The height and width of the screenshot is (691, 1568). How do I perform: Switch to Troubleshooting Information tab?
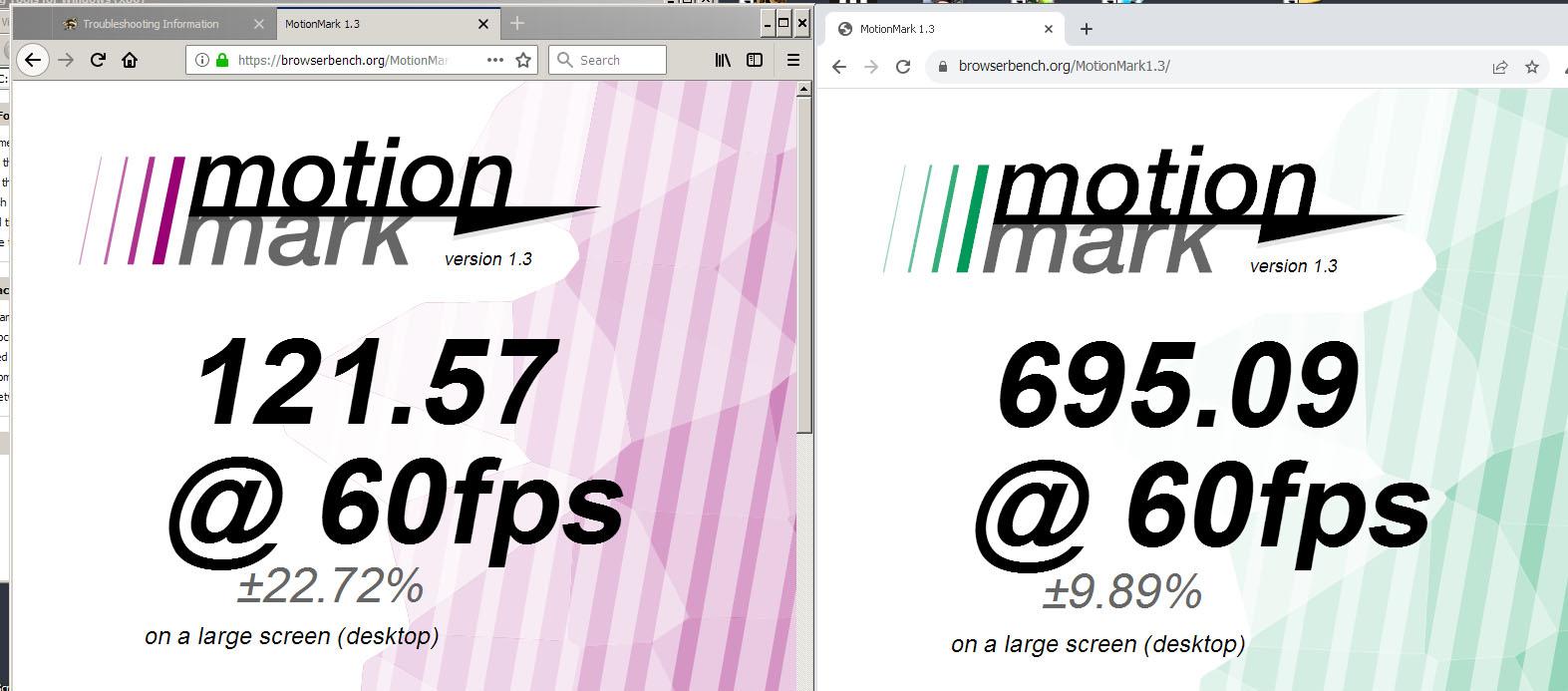point(150,24)
